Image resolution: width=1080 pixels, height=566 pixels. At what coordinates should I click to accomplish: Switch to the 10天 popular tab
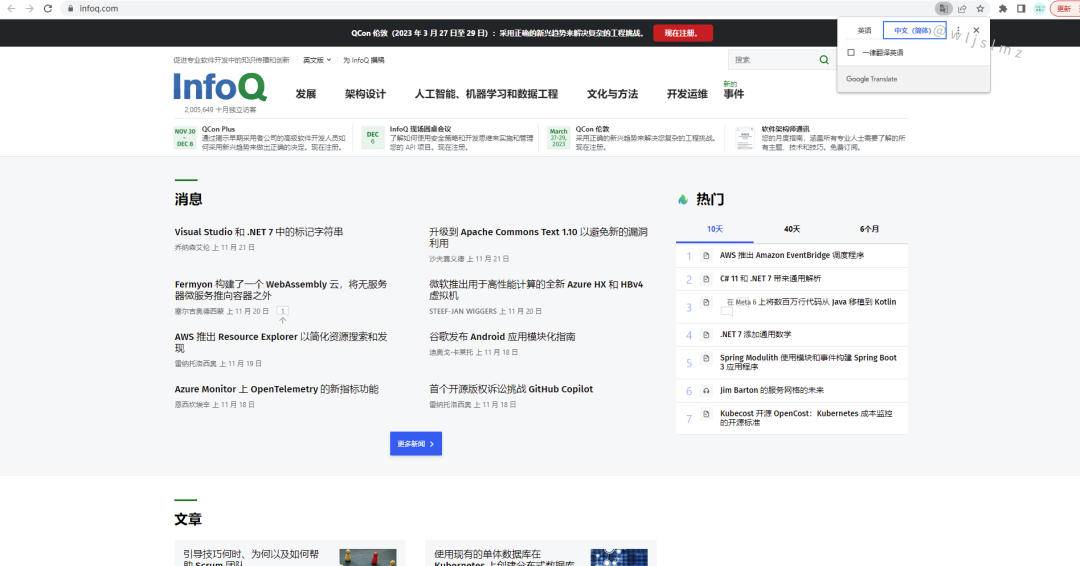point(715,229)
